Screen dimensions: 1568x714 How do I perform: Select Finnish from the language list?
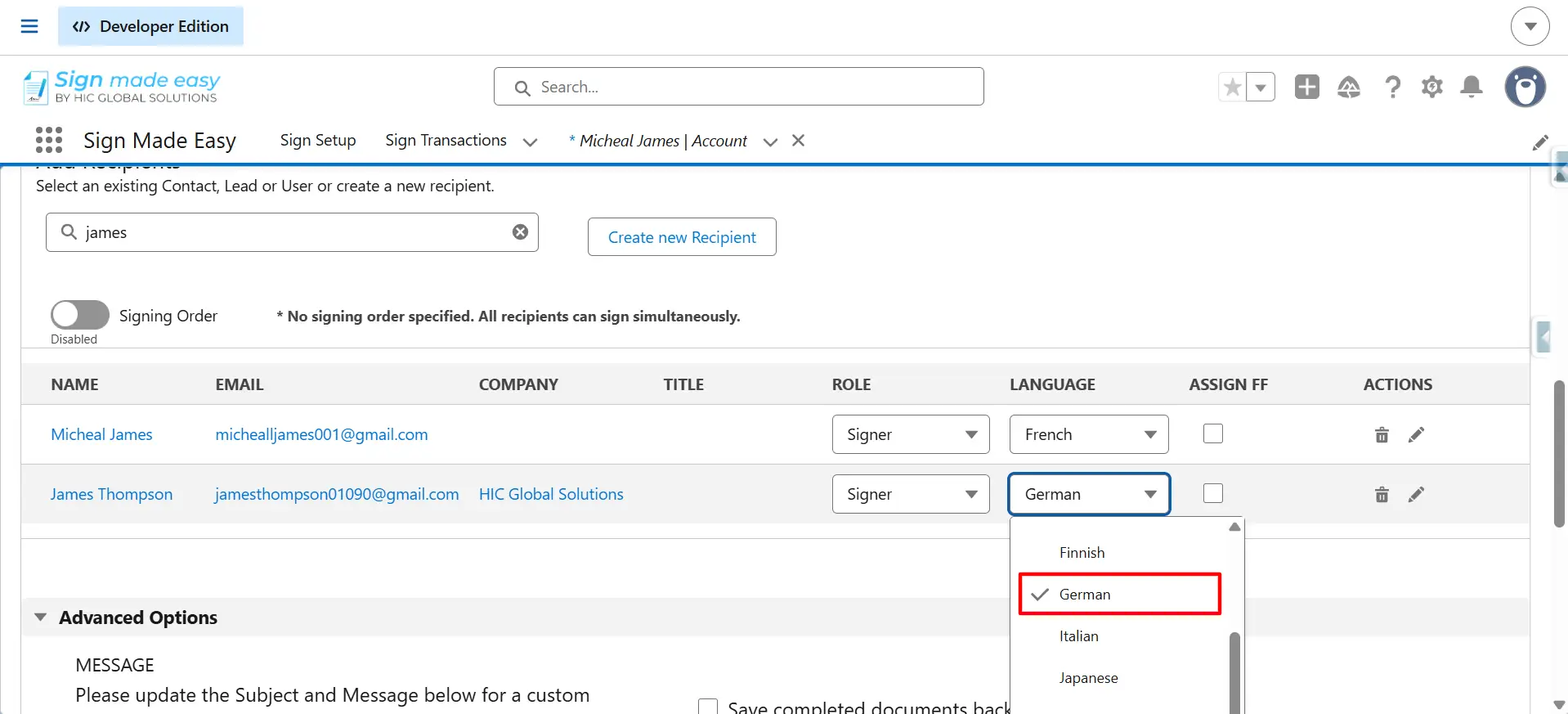click(1119, 553)
